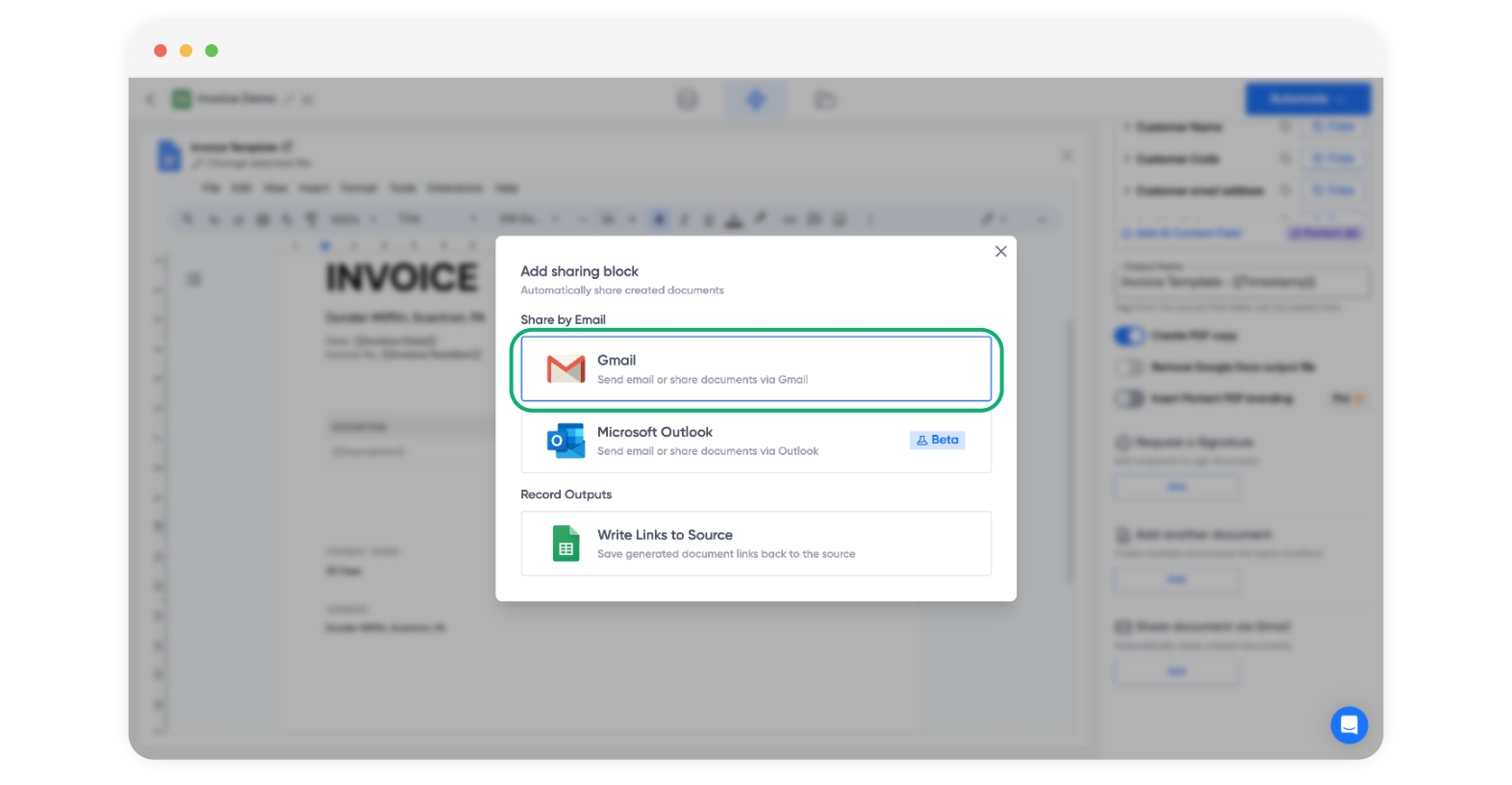Image resolution: width=1512 pixels, height=785 pixels.
Task: Close the Add sharing block dialog
Action: pos(1000,251)
